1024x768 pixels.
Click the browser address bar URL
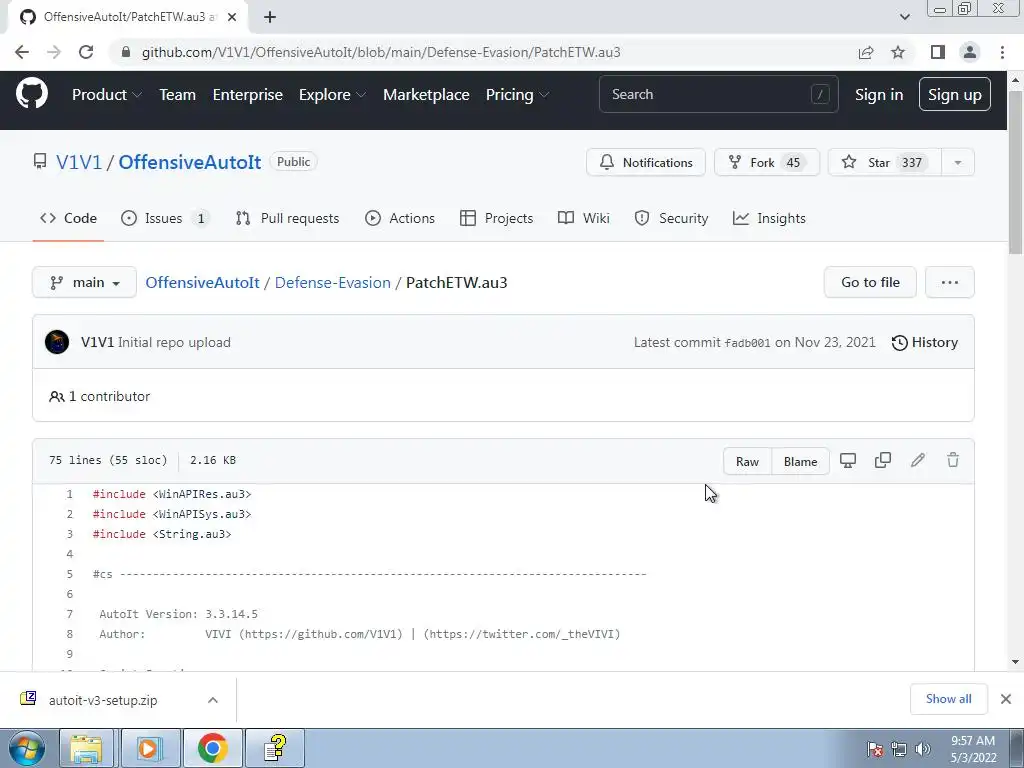point(381,52)
